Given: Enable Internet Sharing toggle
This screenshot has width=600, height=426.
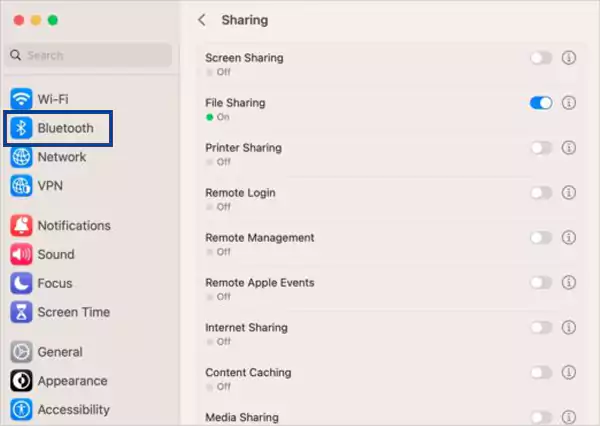Looking at the screenshot, I should tap(541, 327).
